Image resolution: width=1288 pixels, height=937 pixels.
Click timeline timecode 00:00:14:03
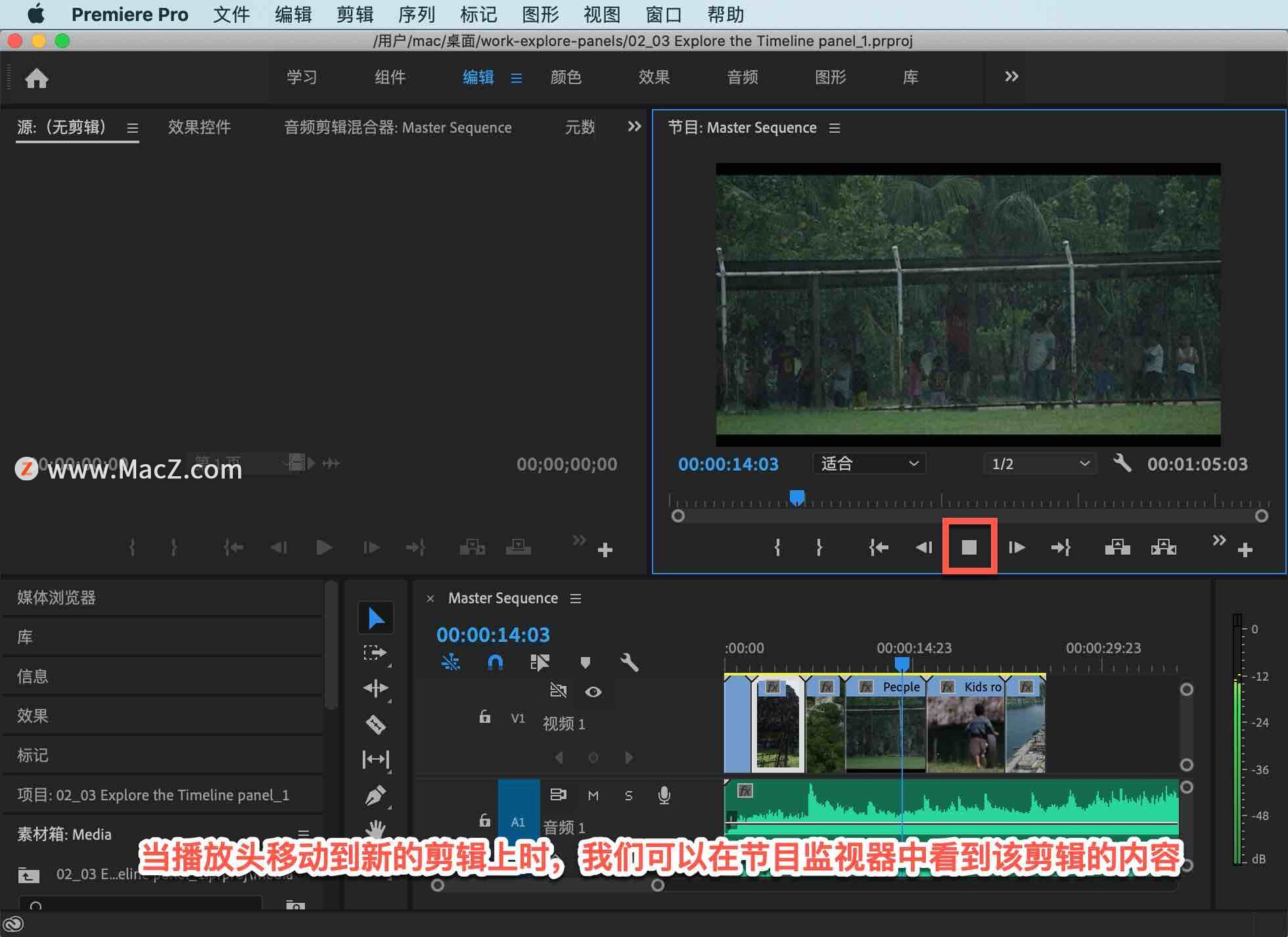(x=493, y=634)
